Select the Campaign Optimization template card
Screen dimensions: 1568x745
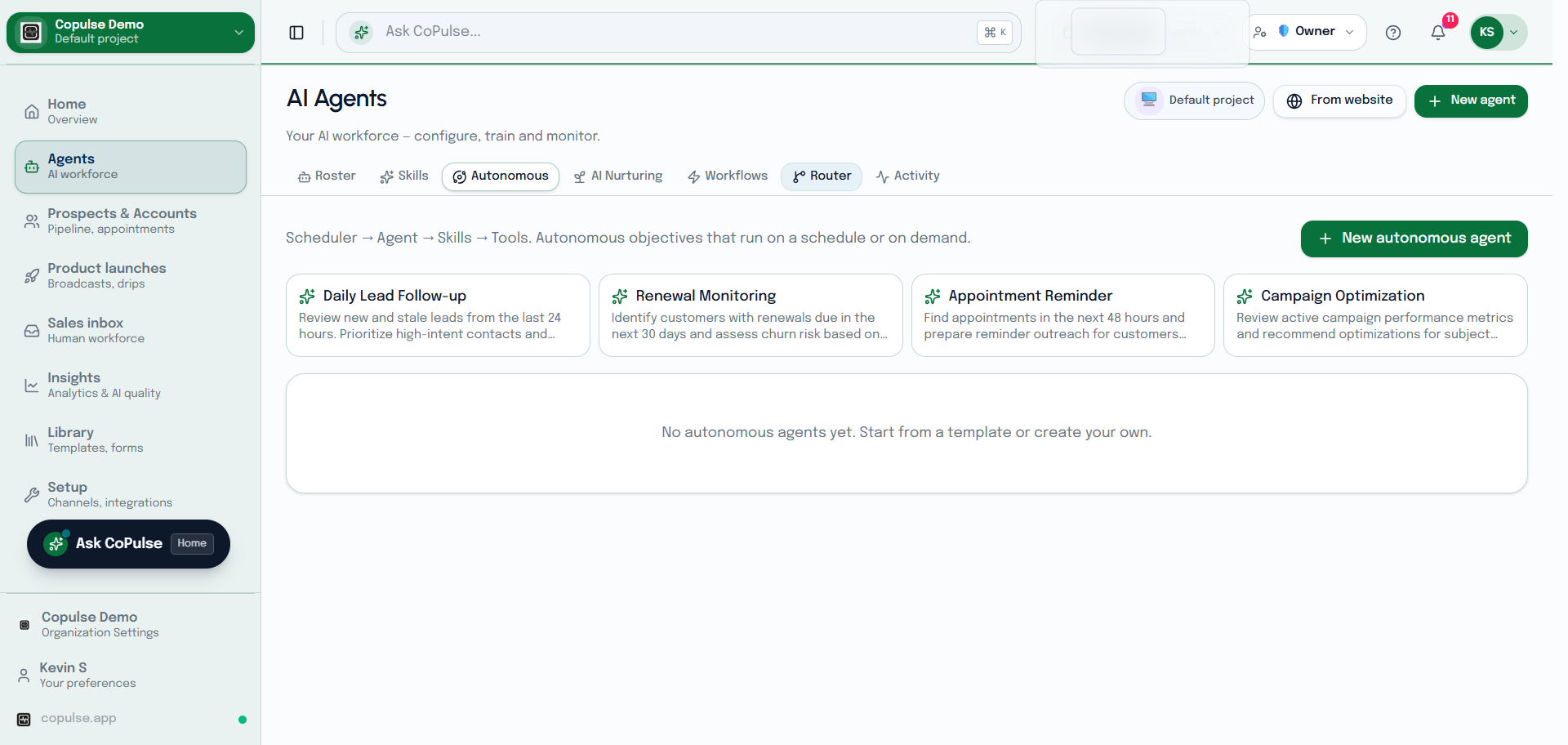click(1375, 315)
